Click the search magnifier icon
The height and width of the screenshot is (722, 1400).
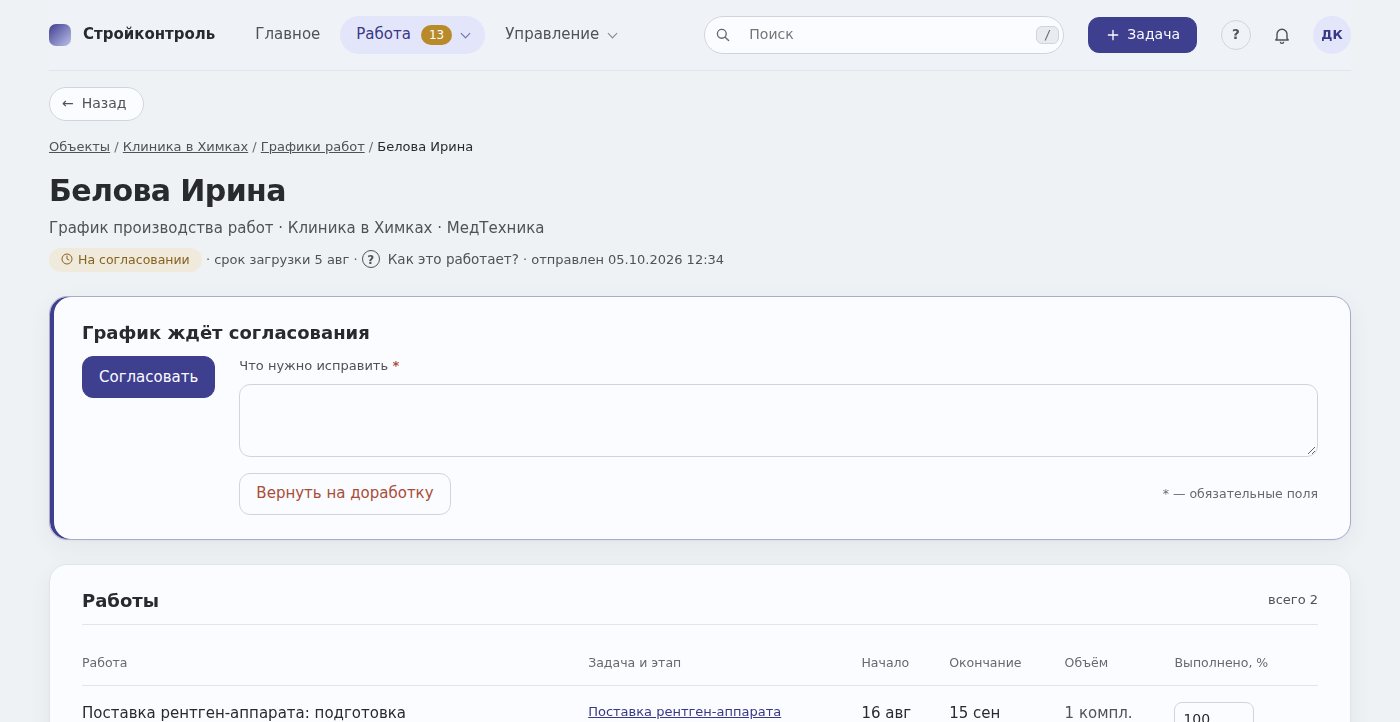[x=723, y=35]
